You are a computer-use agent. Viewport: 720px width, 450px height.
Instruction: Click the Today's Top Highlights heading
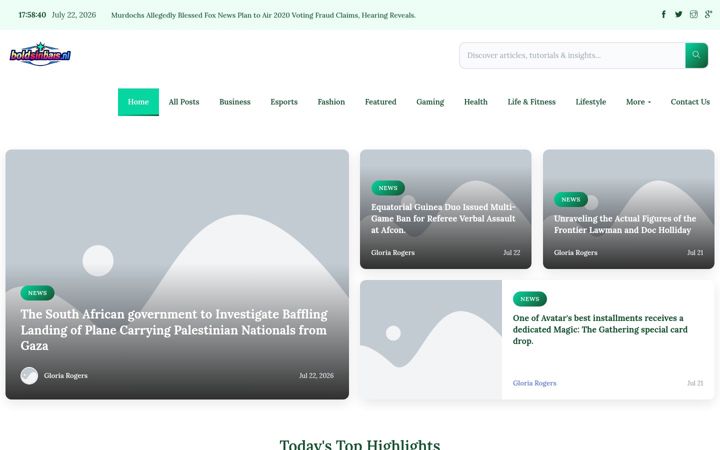360,444
